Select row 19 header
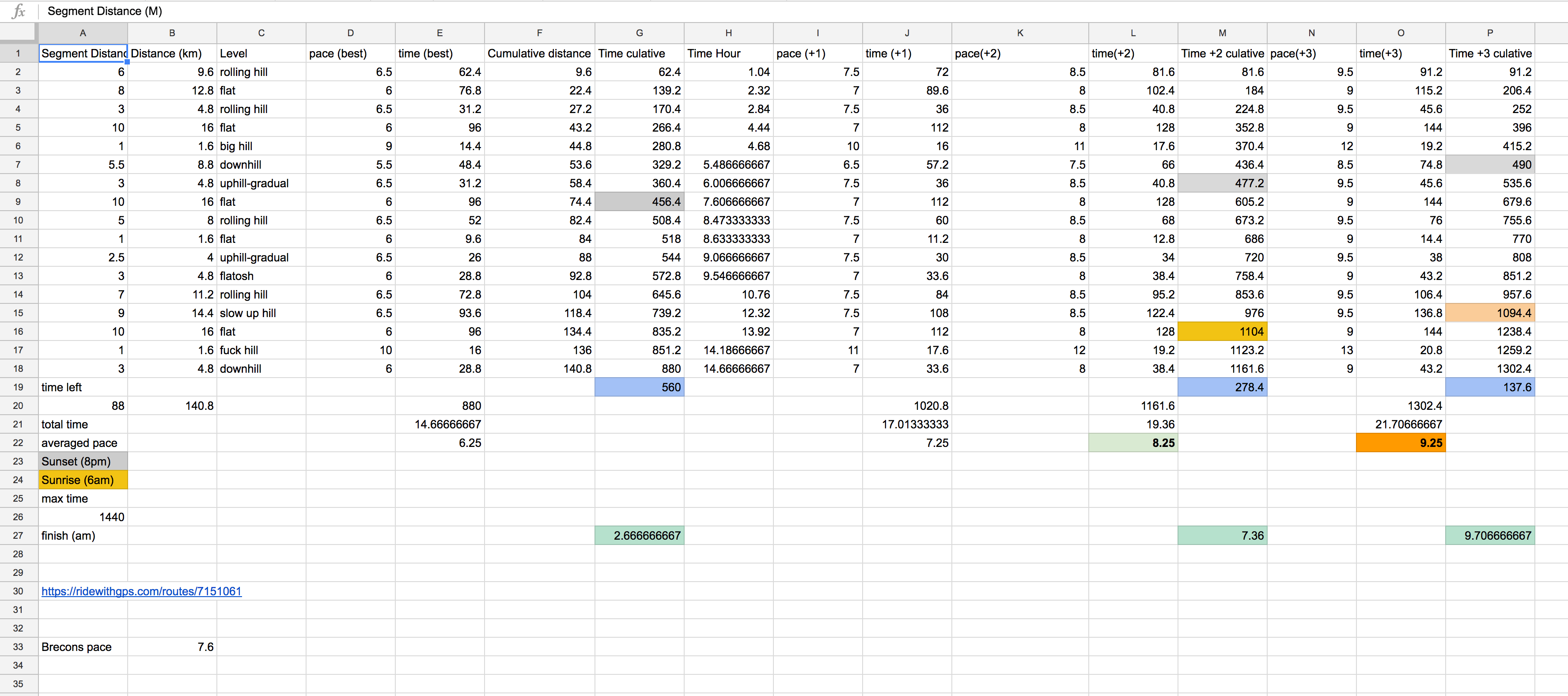This screenshot has width=1568, height=696. tap(18, 388)
